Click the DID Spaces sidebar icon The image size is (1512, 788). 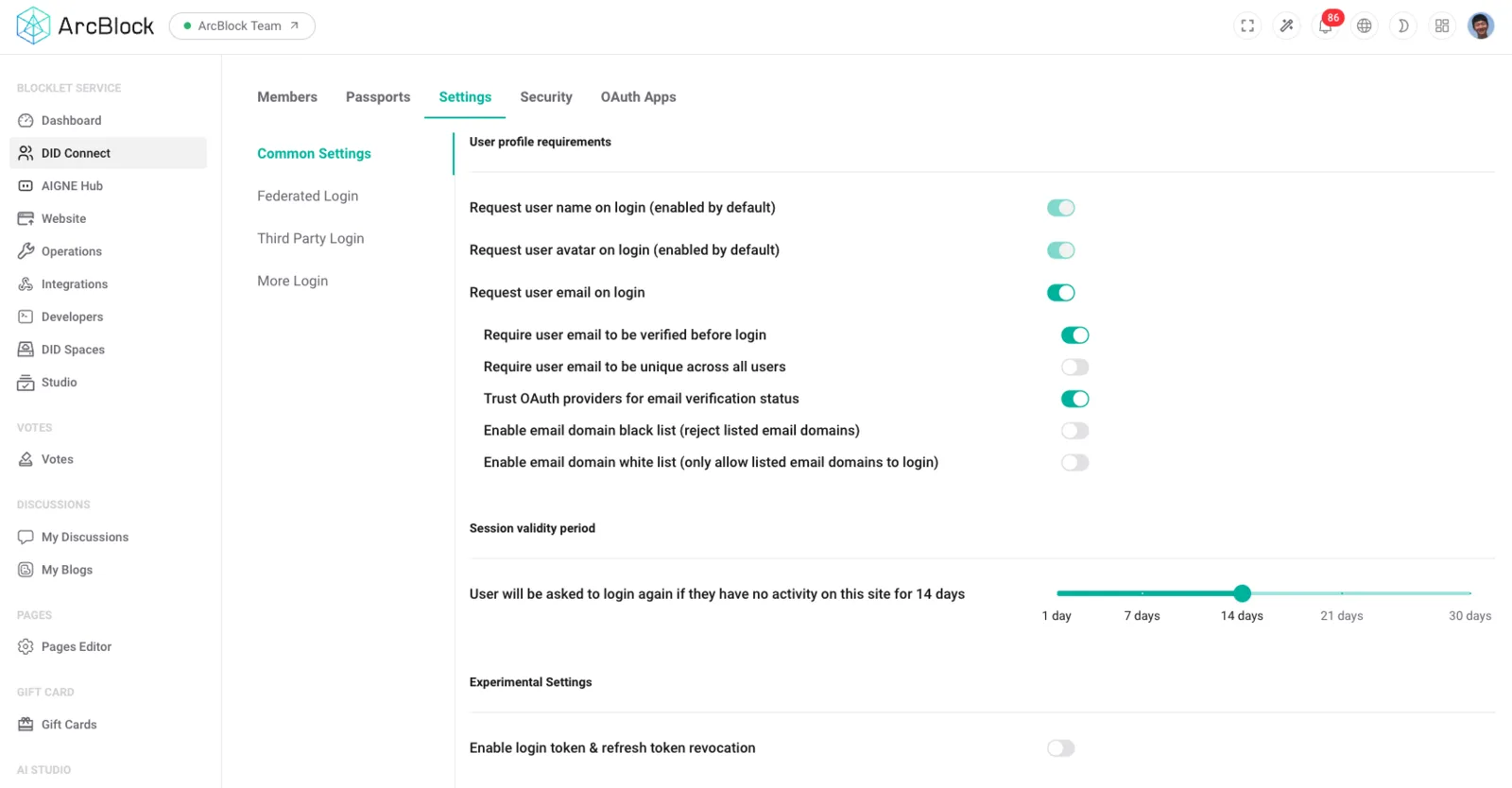pos(26,350)
